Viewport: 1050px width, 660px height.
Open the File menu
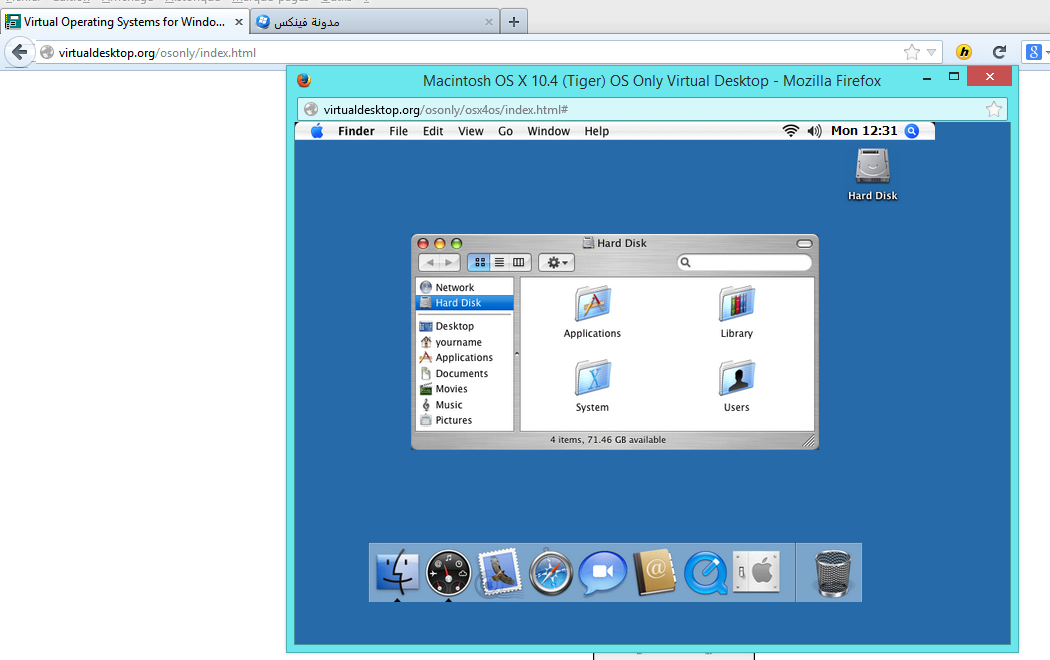(398, 131)
